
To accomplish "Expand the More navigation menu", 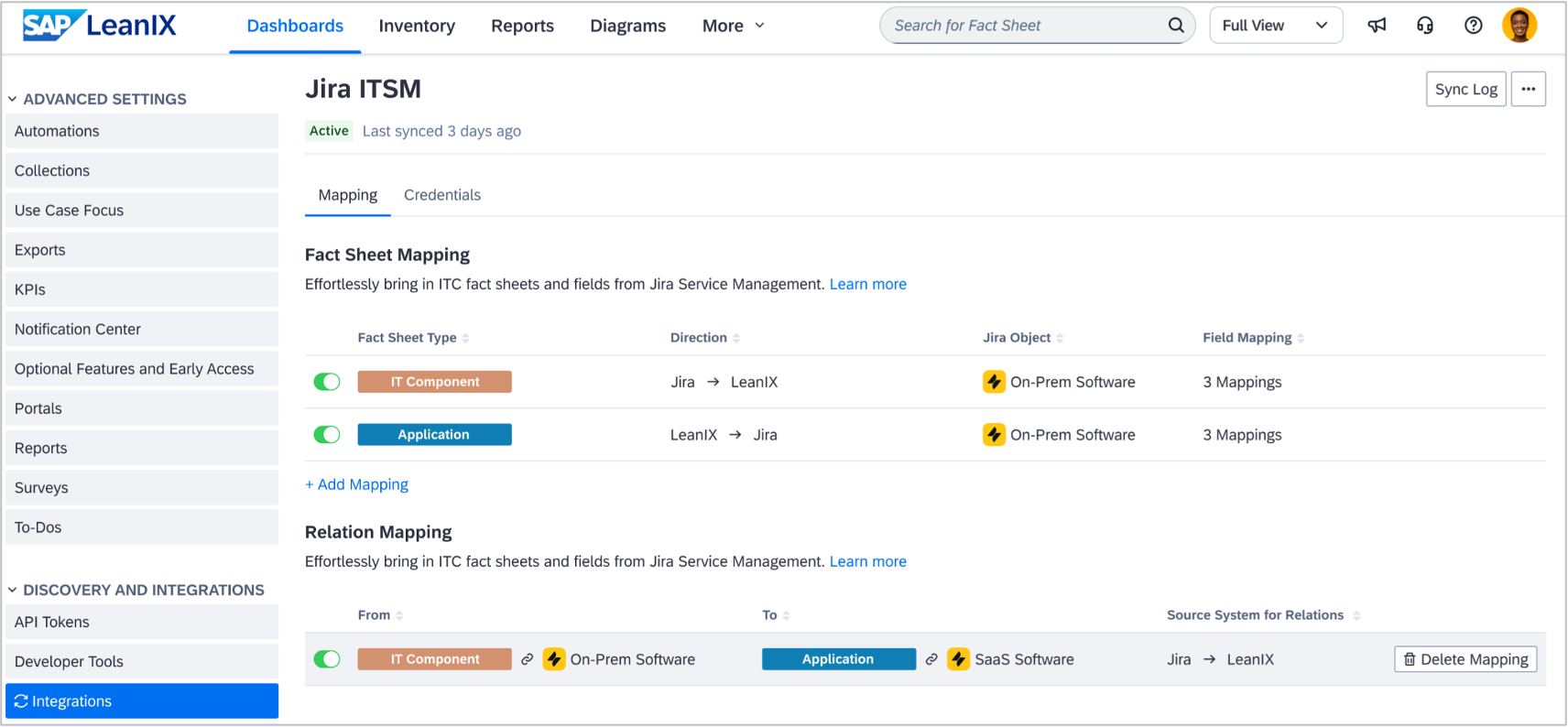I will click(733, 26).
